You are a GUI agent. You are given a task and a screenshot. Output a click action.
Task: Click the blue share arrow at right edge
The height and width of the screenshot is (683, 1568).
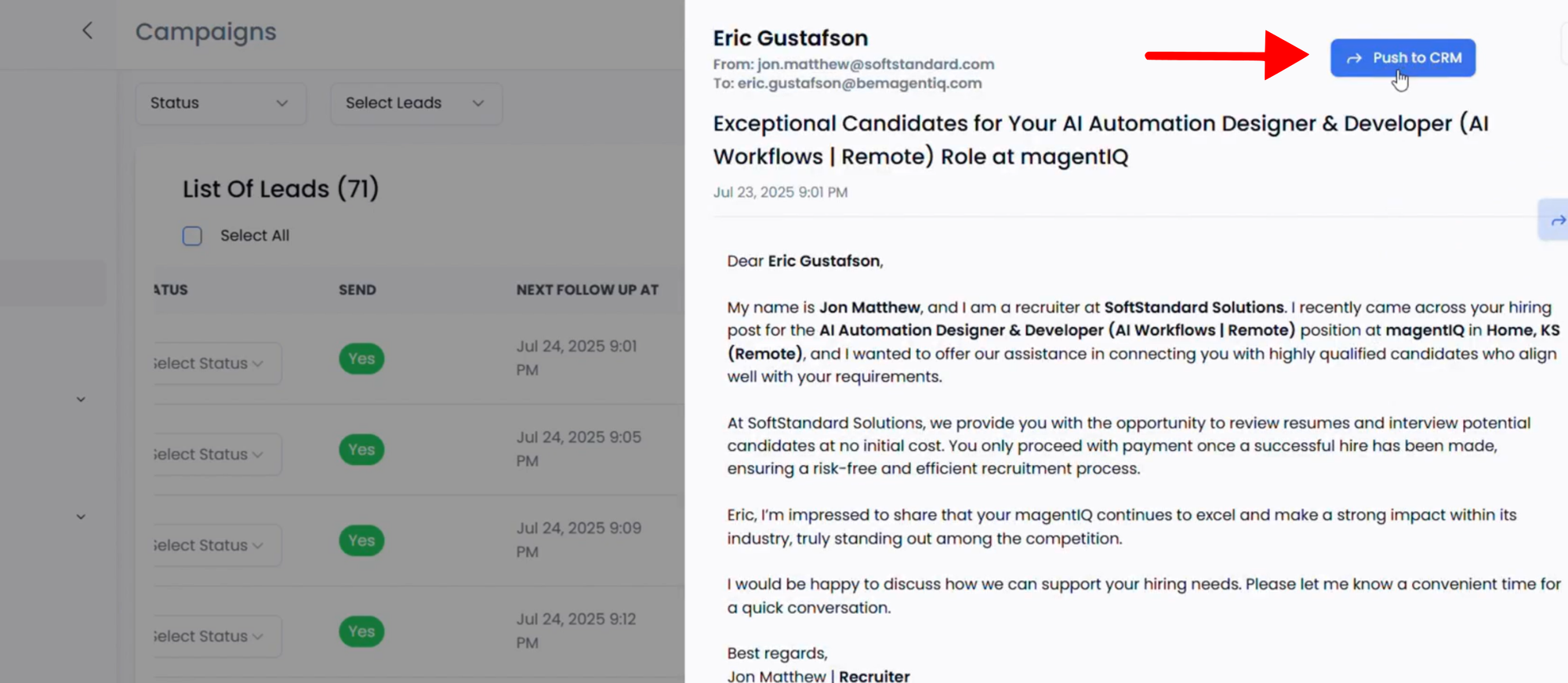pyautogui.click(x=1556, y=220)
